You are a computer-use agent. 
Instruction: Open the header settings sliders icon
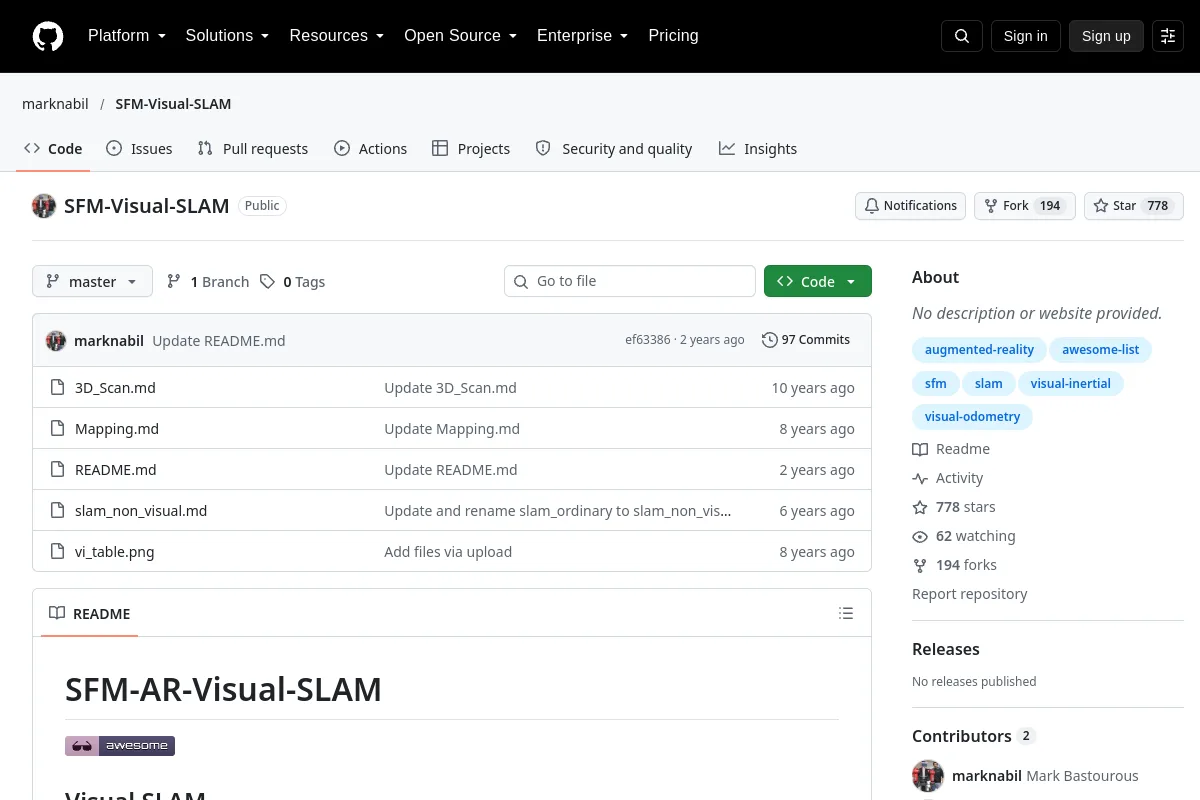click(x=1168, y=36)
